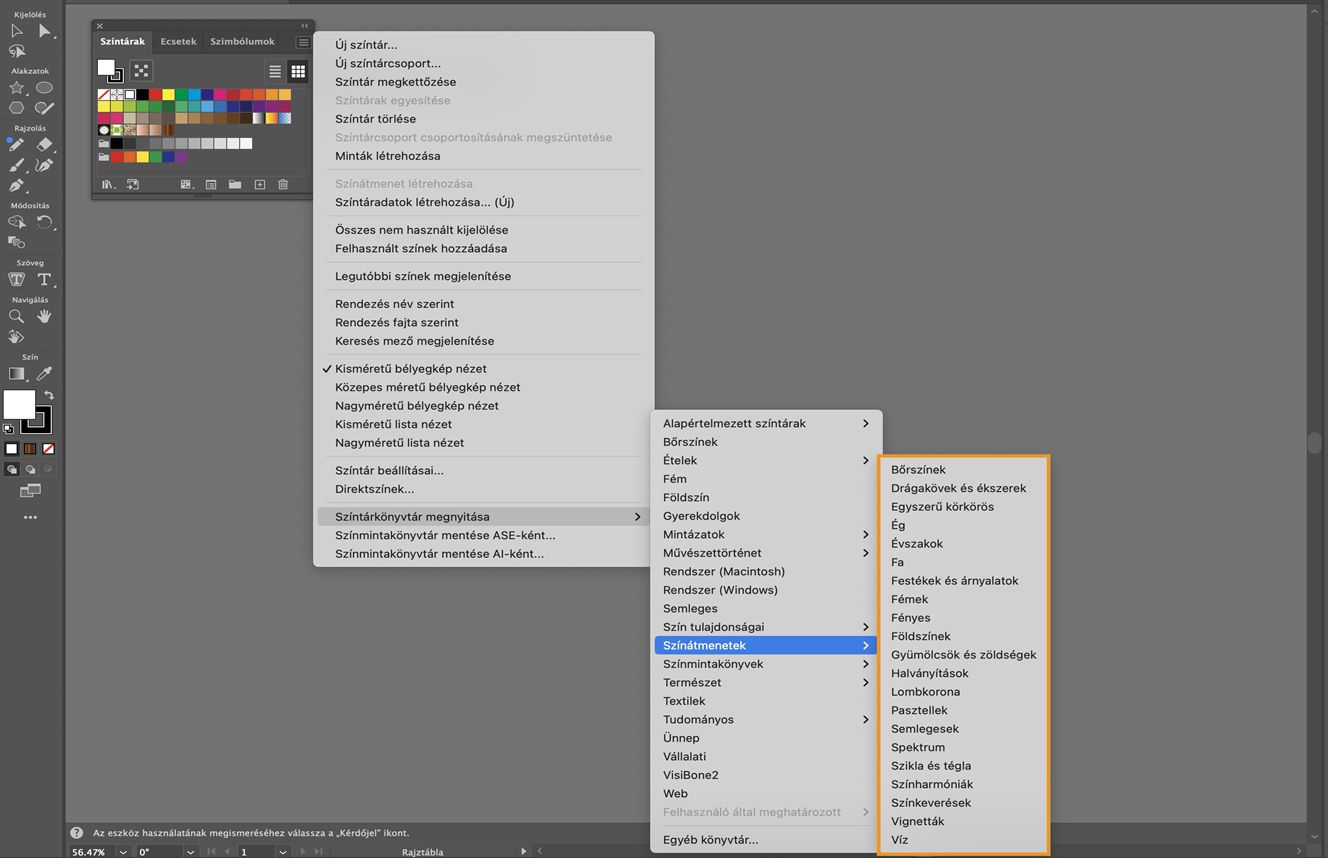
Task: Select the Eyedropper tool
Action: pos(44,373)
